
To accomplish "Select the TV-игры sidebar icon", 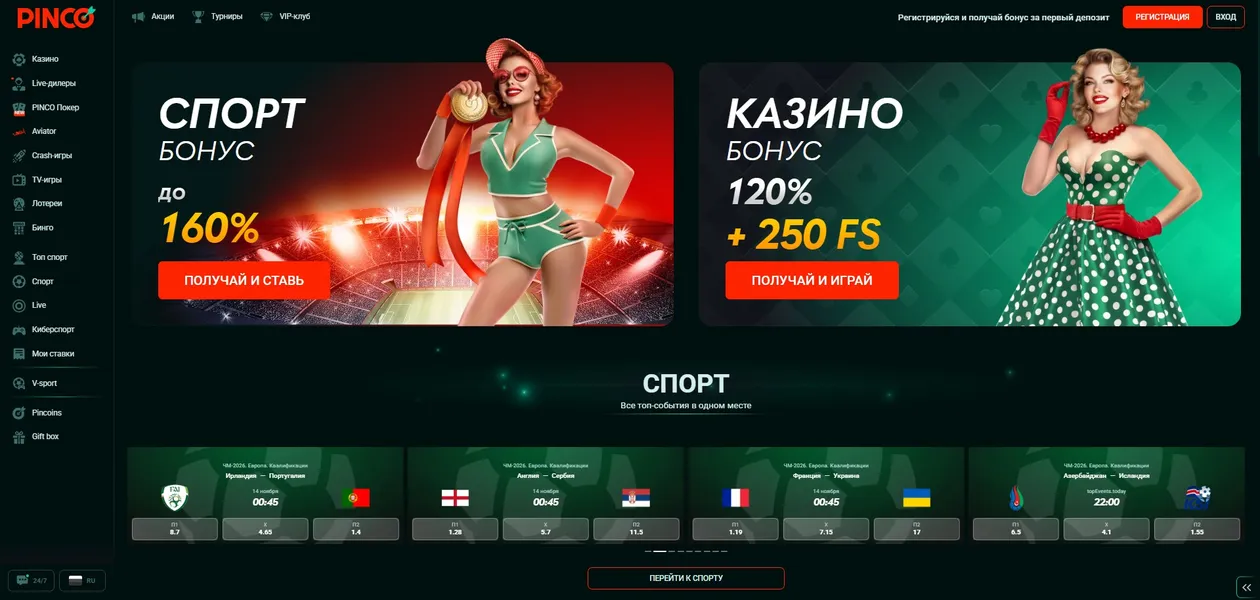I will tap(19, 179).
